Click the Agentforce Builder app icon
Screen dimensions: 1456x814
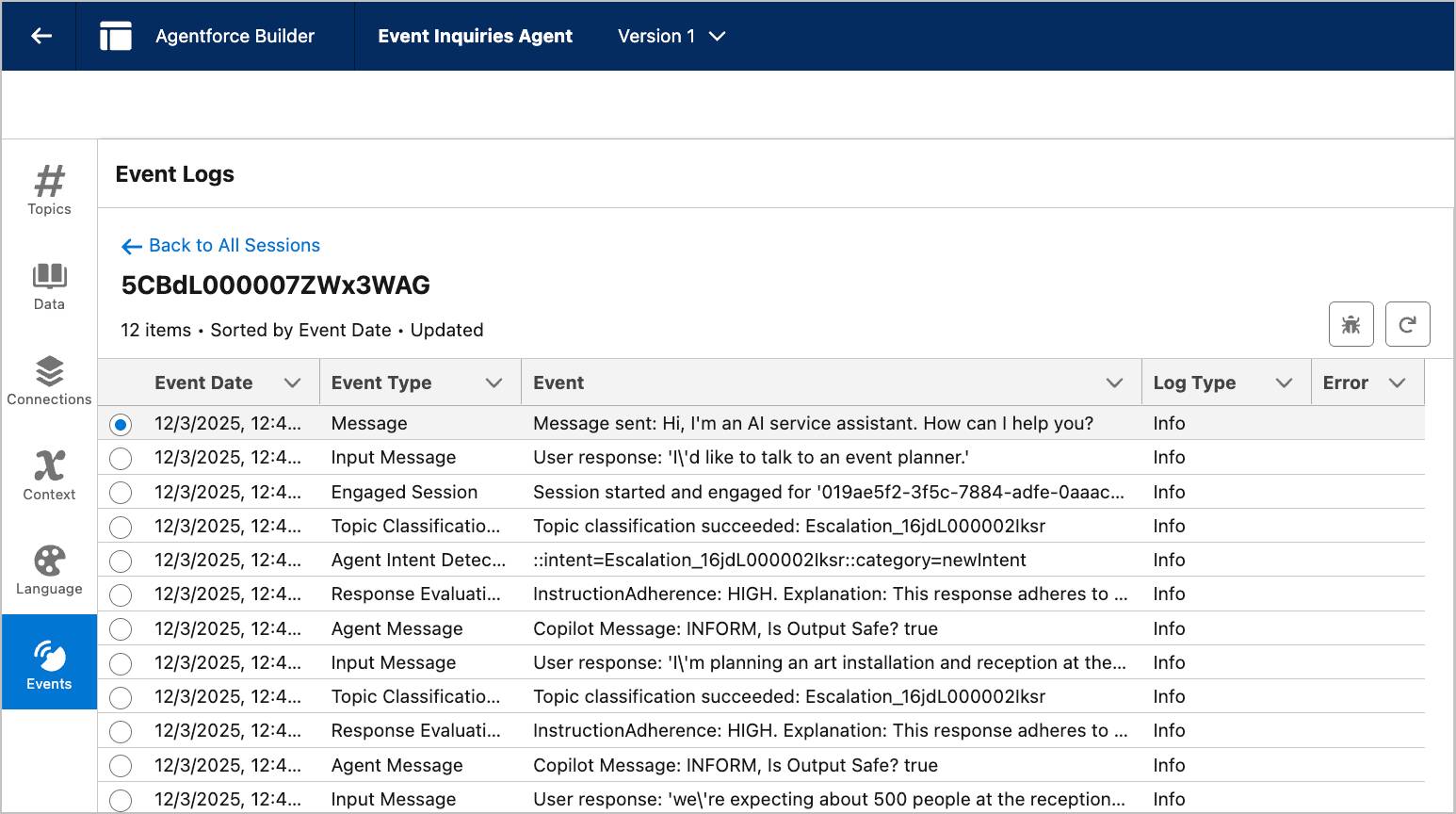(115, 36)
